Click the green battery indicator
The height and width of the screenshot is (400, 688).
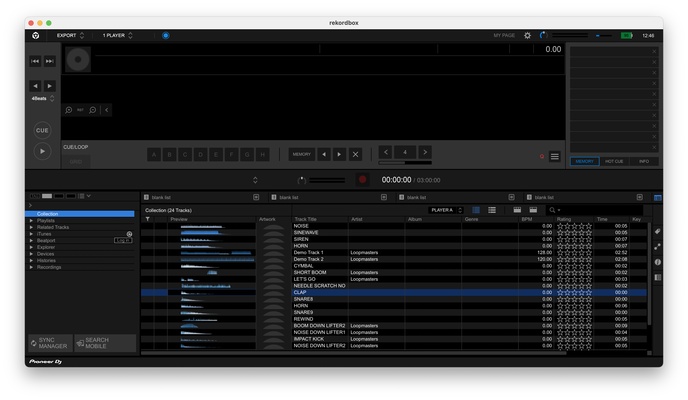626,36
